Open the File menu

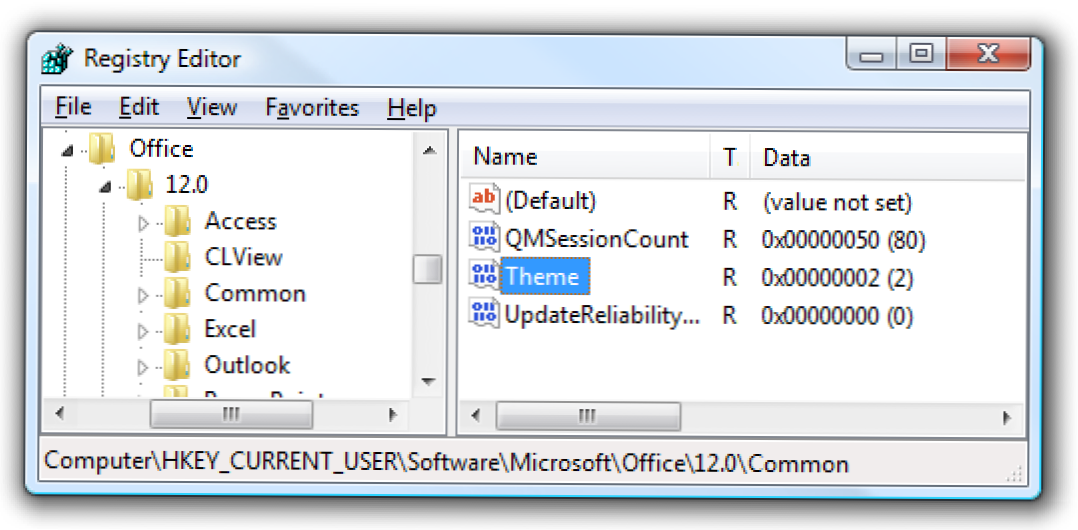tap(73, 107)
